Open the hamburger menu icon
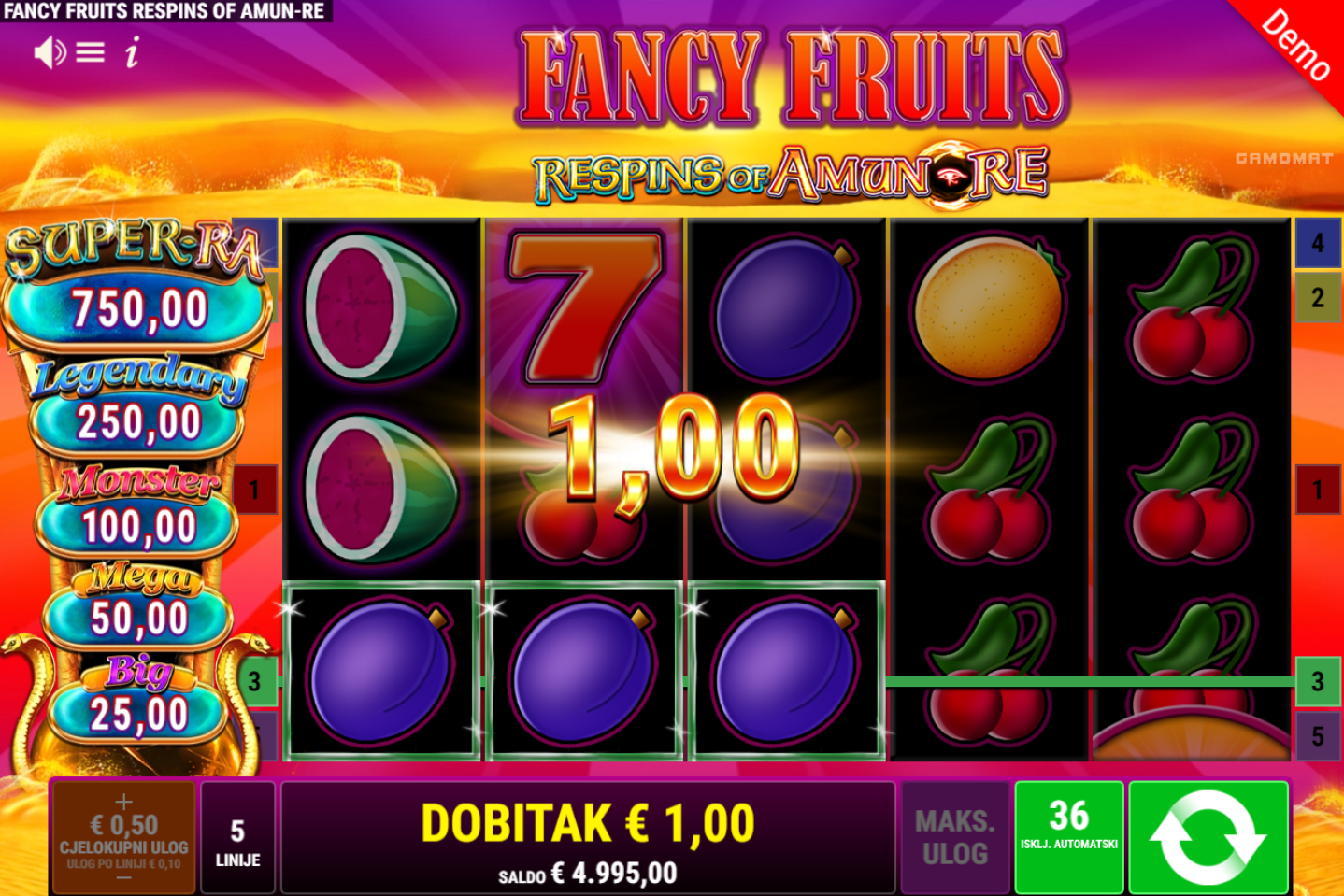 pos(90,52)
